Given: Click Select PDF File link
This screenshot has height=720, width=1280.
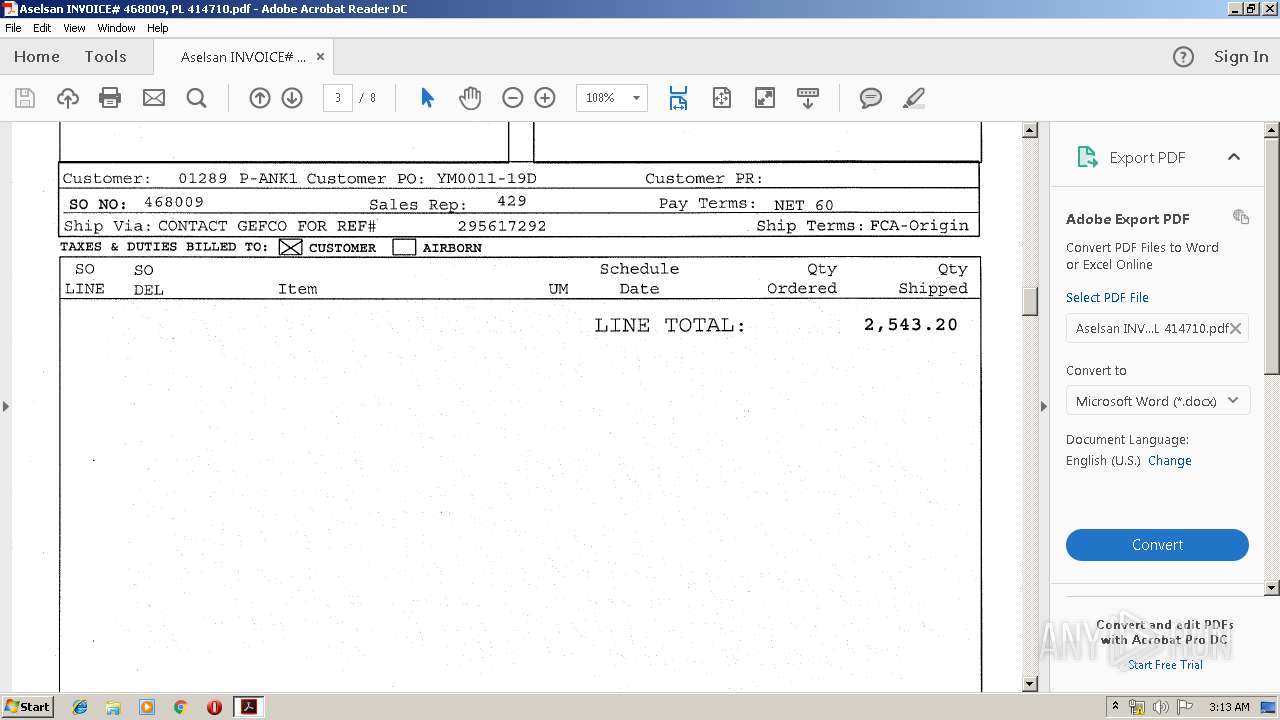Looking at the screenshot, I should click(x=1107, y=297).
